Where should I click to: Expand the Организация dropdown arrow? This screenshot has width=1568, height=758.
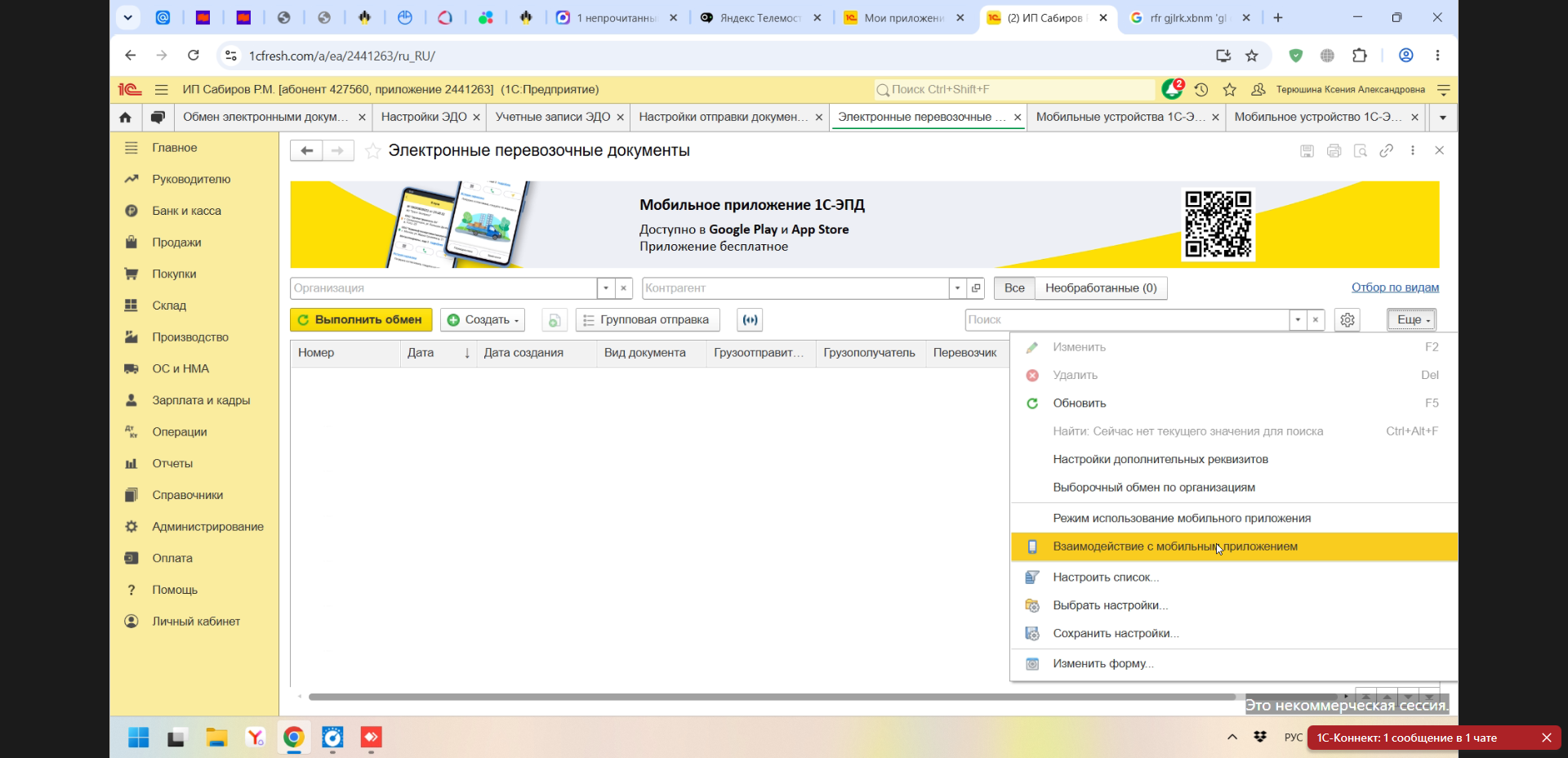(606, 288)
